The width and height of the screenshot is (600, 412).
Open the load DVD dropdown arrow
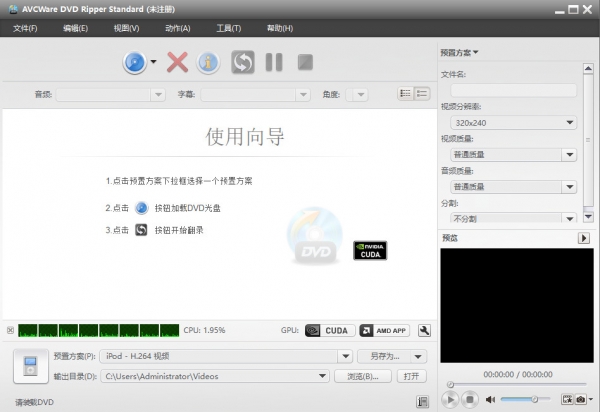(153, 62)
